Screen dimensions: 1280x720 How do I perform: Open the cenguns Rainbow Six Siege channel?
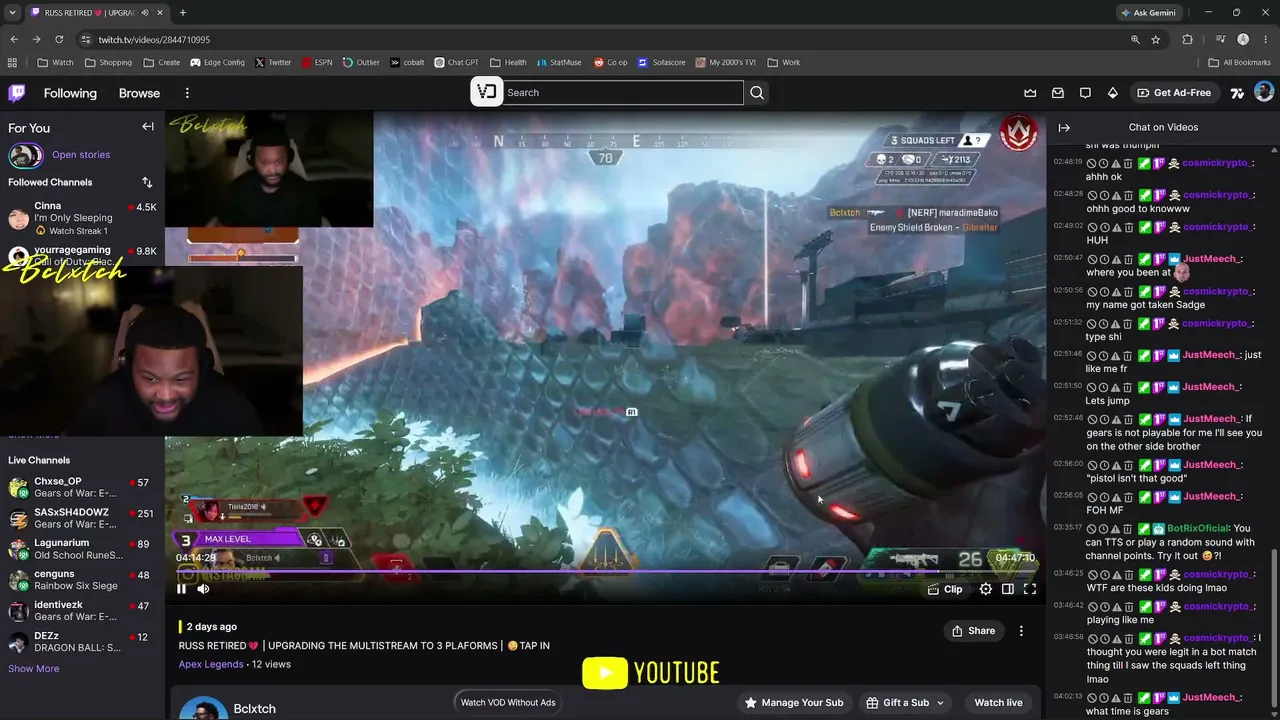[82, 580]
